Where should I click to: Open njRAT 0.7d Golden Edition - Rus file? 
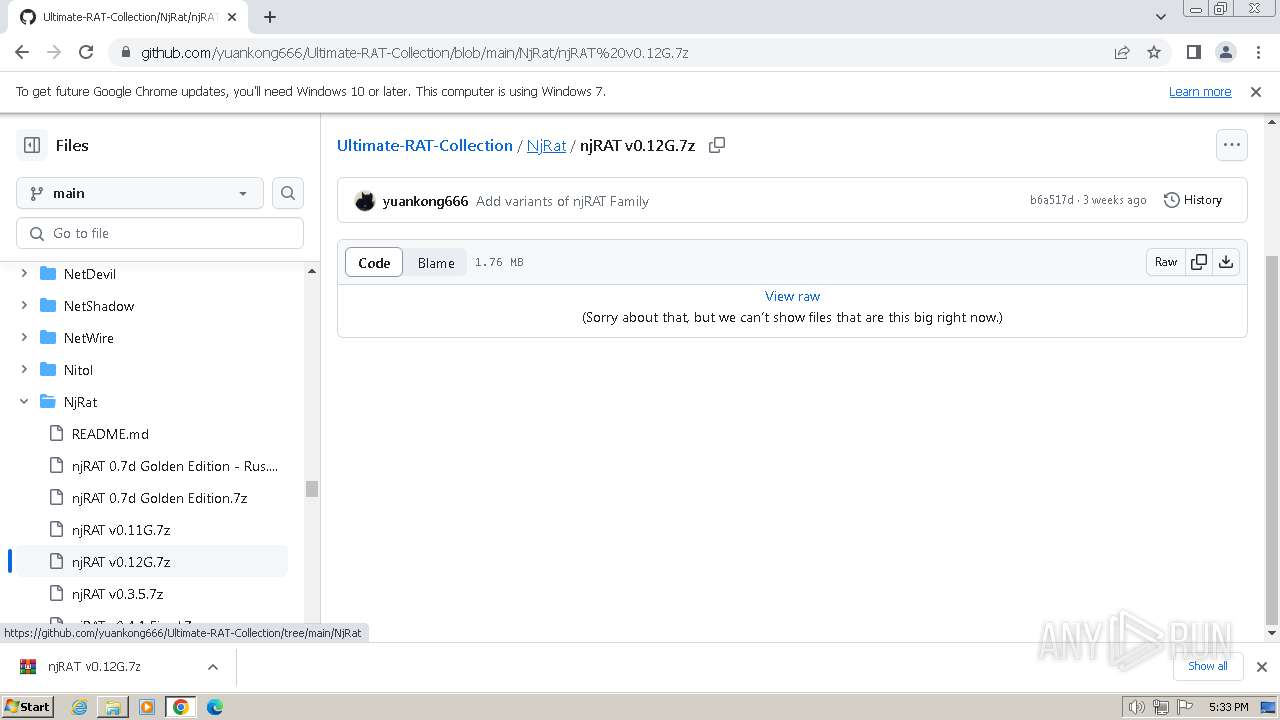[x=175, y=466]
